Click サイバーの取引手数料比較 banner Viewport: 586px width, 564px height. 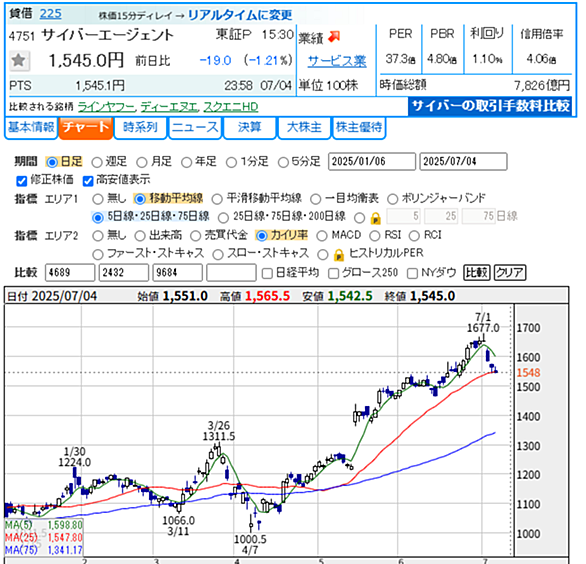[490, 106]
